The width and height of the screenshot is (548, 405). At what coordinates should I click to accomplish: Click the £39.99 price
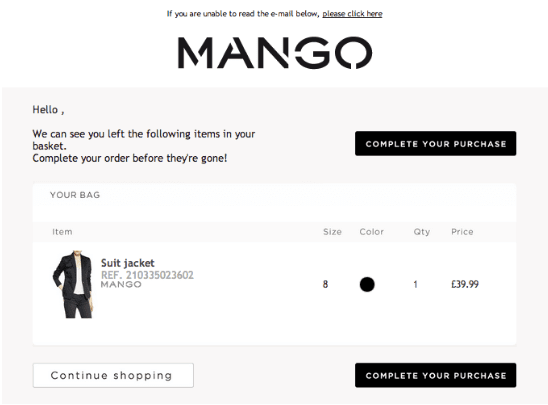coord(465,284)
